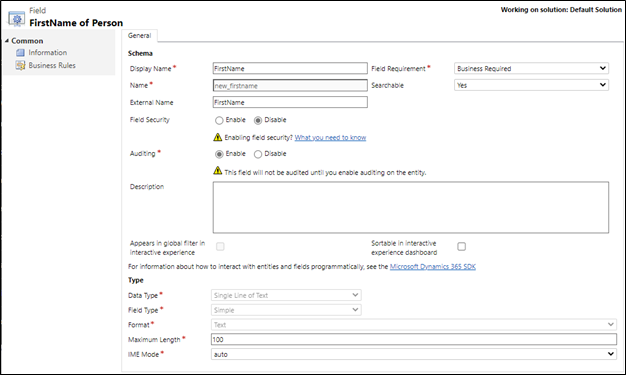
Task: Open Business Rules in the sidebar
Action: click(x=52, y=65)
